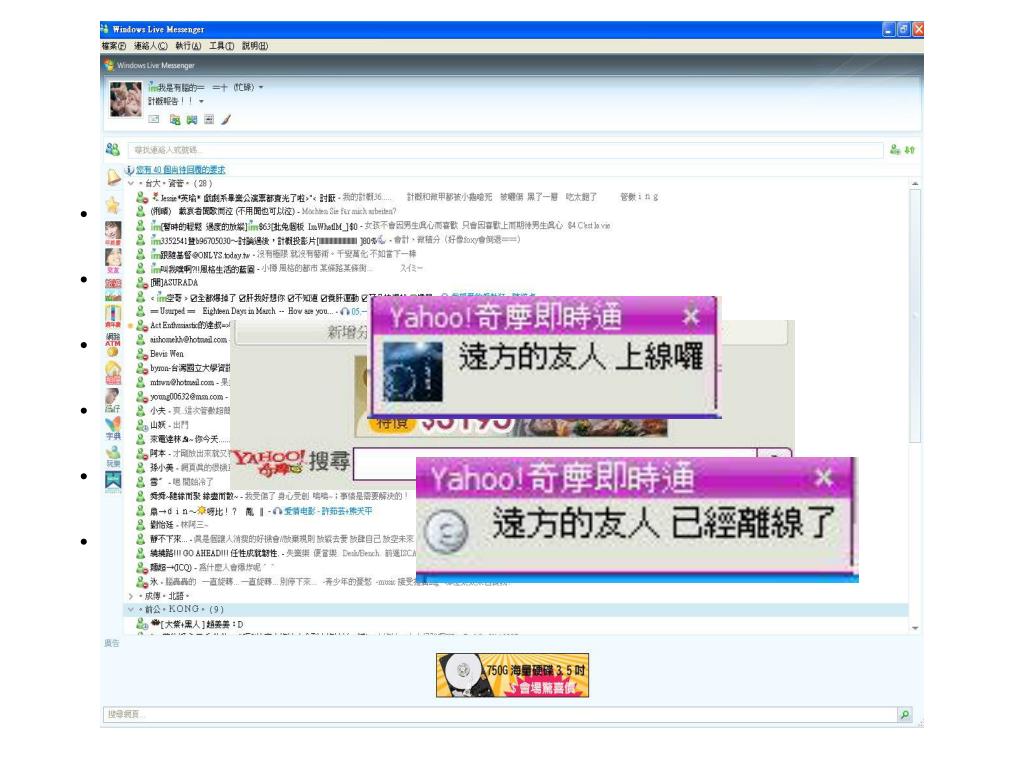Image resolution: width=1024 pixels, height=768 pixels.
Task: Click the Yahoo 搜尋 logo in background window
Action: coord(291,462)
